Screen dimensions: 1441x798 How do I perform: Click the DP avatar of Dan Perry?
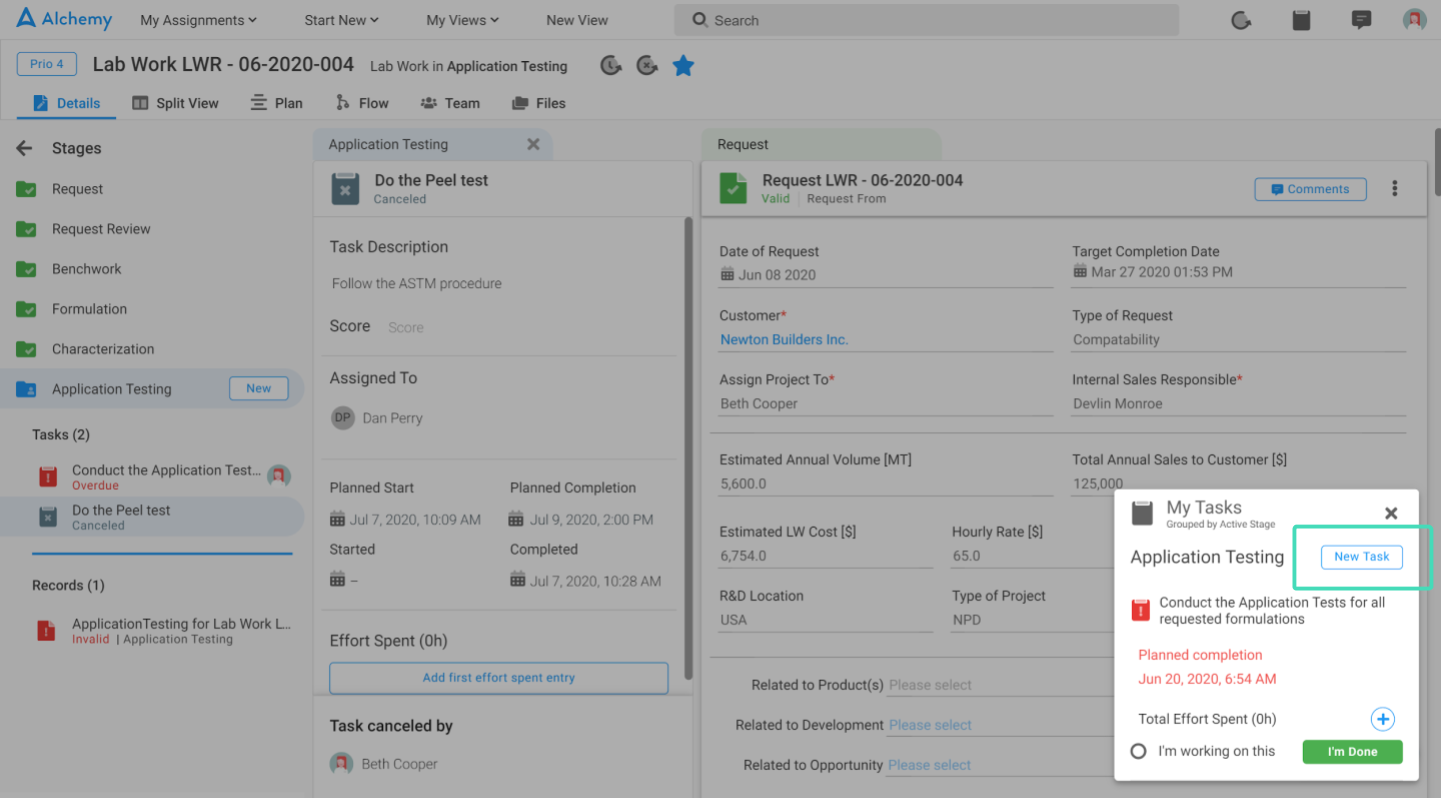pos(343,418)
